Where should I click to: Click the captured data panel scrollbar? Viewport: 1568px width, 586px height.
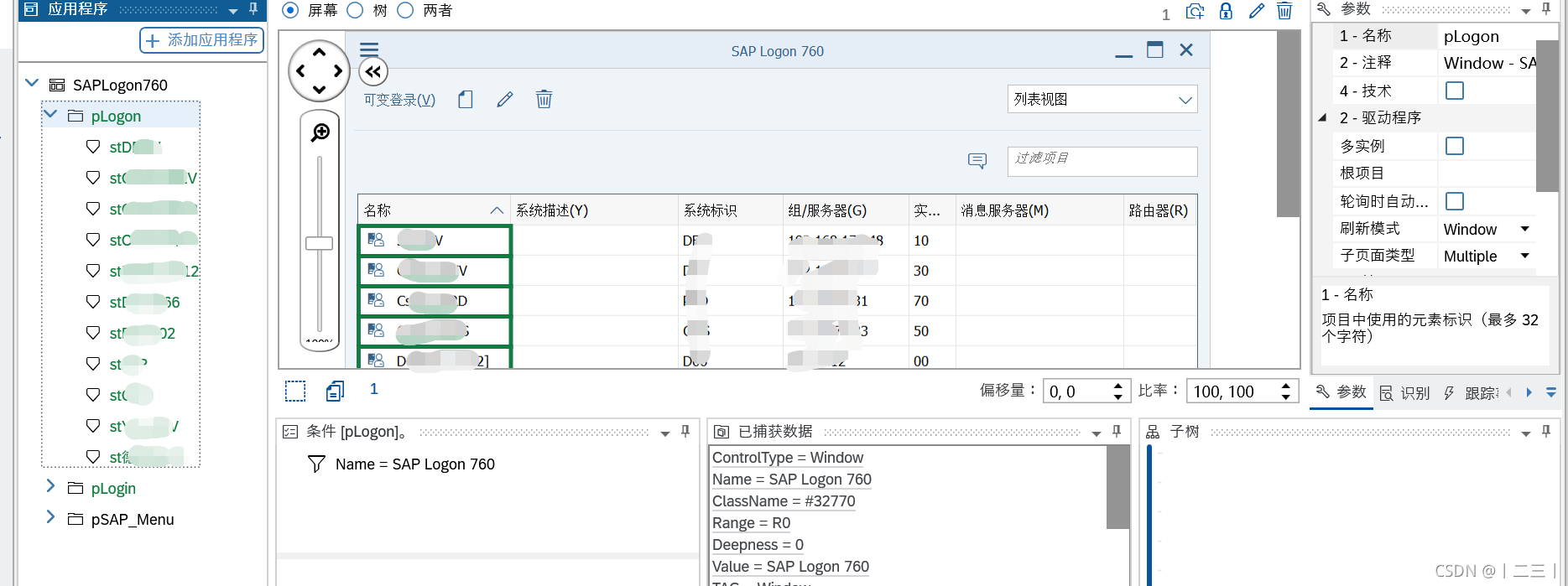pos(1117,487)
